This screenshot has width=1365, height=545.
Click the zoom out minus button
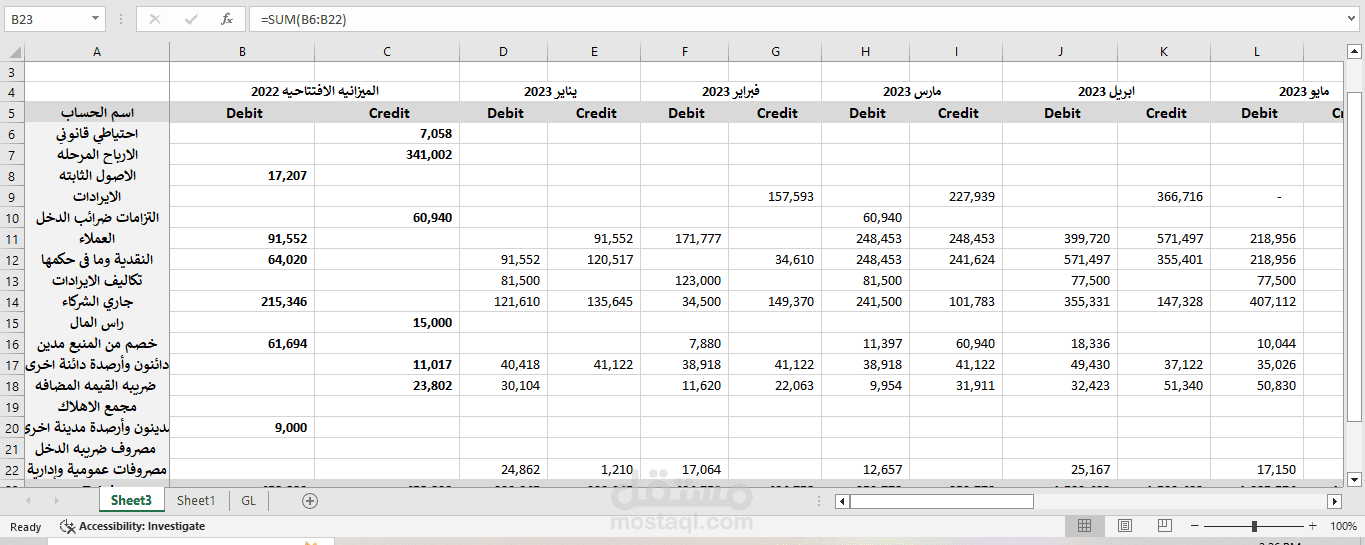pos(1194,526)
